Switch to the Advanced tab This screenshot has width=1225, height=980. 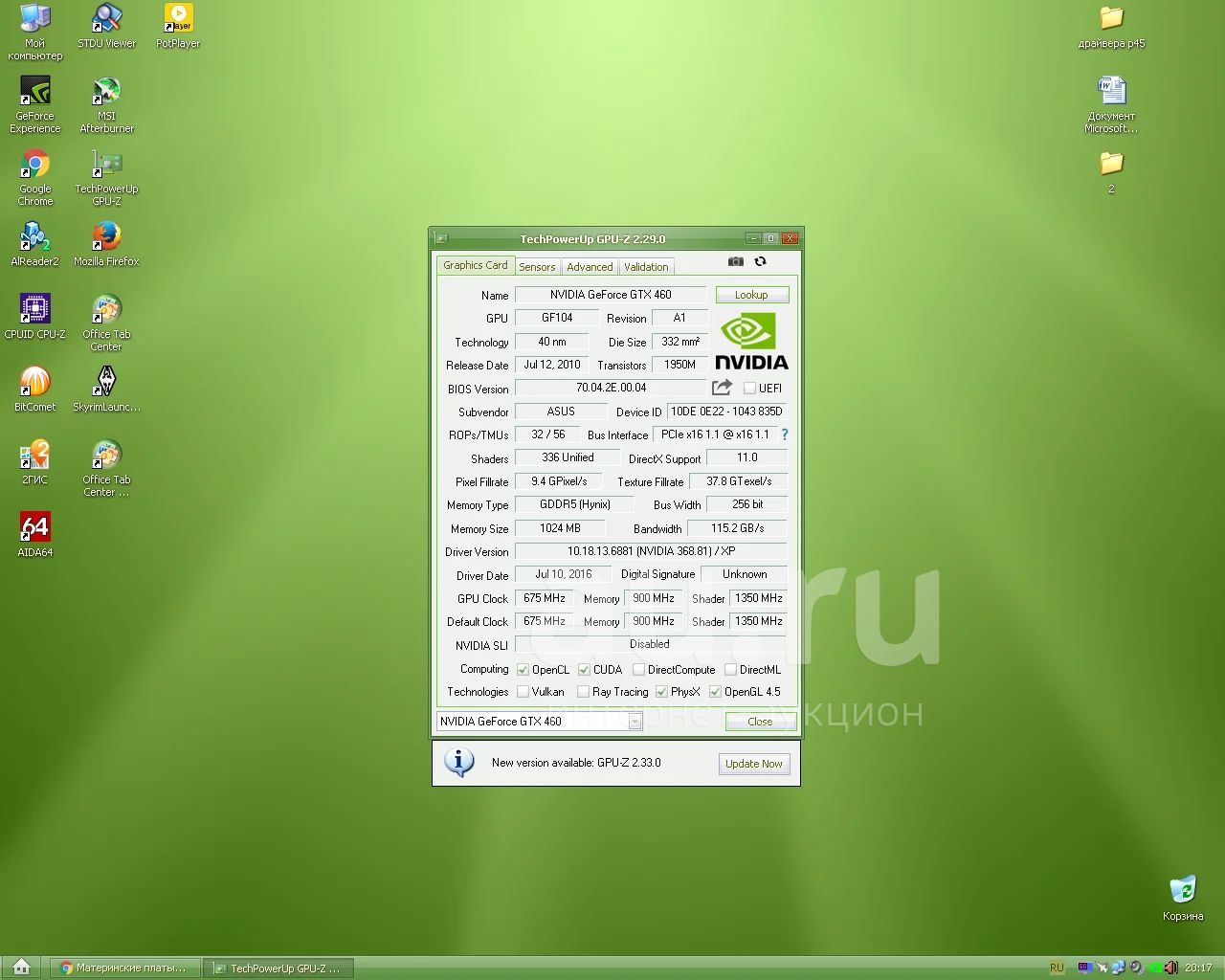590,267
